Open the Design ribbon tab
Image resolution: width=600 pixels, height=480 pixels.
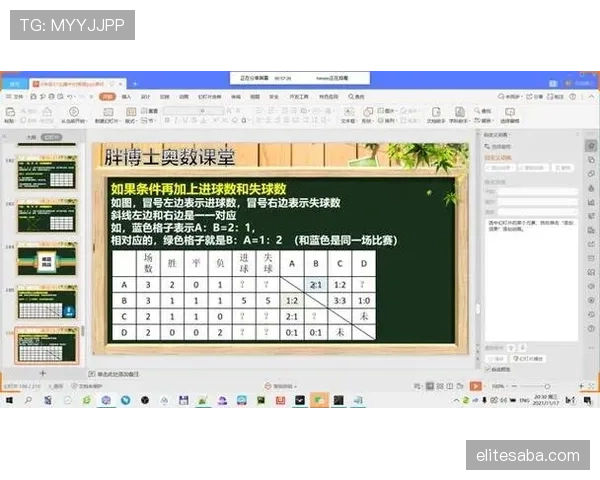(145, 97)
